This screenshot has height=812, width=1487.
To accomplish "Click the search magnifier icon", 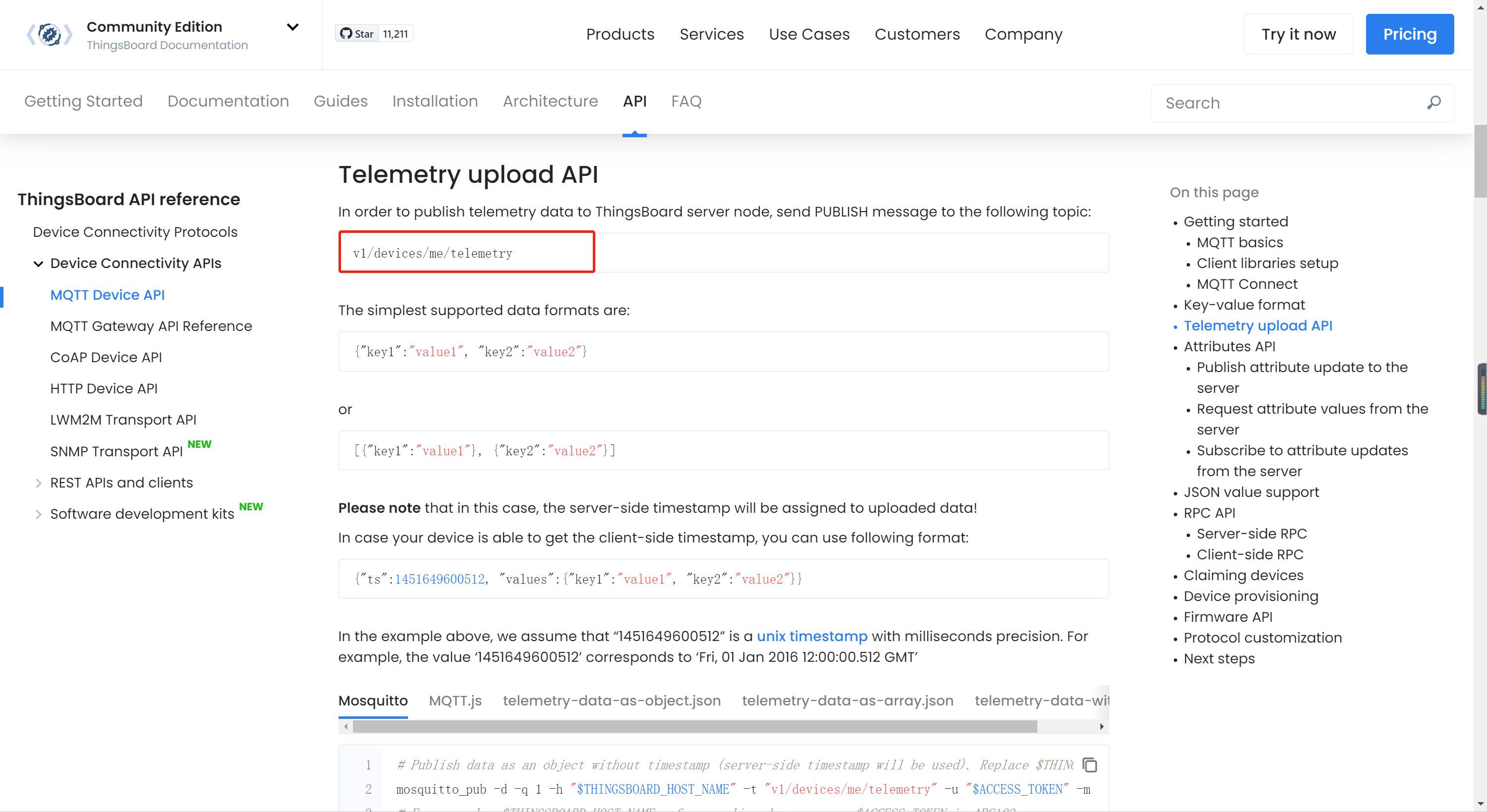I will tap(1433, 103).
